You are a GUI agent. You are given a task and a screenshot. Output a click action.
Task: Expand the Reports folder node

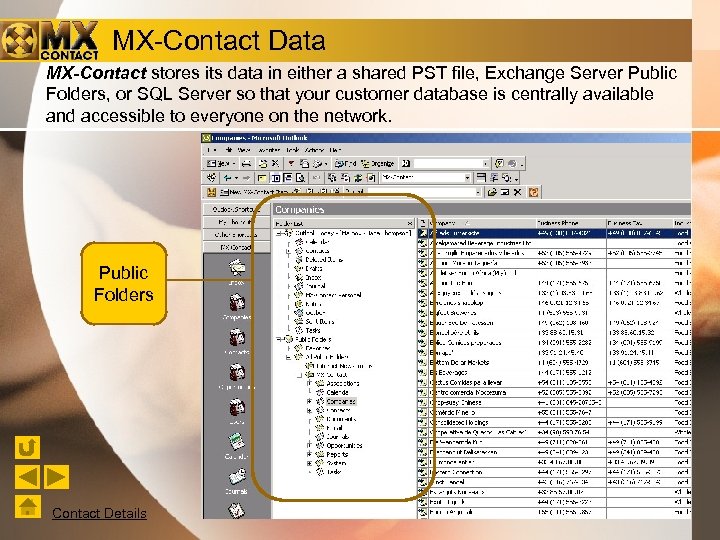(x=309, y=454)
